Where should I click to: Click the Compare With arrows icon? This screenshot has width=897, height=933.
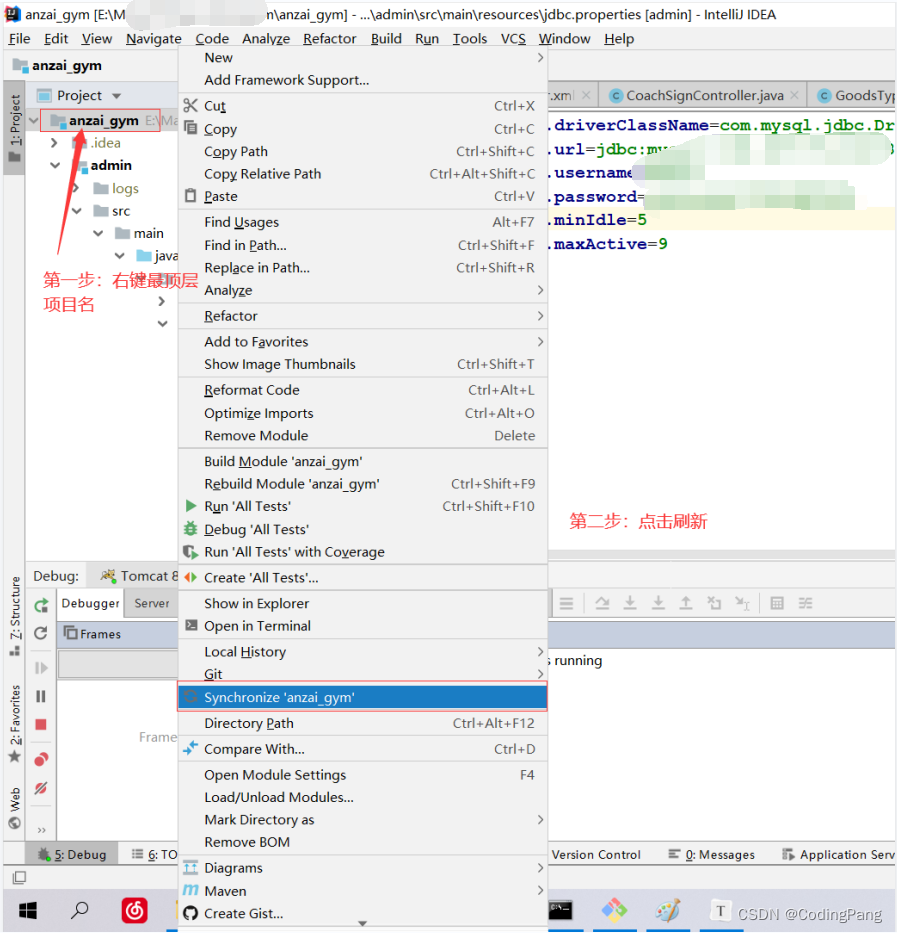coord(190,749)
